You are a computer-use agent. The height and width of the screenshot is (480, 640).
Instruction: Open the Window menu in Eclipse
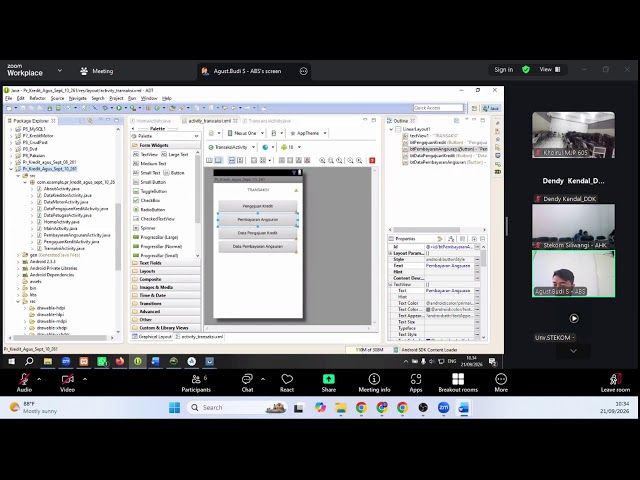(149, 98)
